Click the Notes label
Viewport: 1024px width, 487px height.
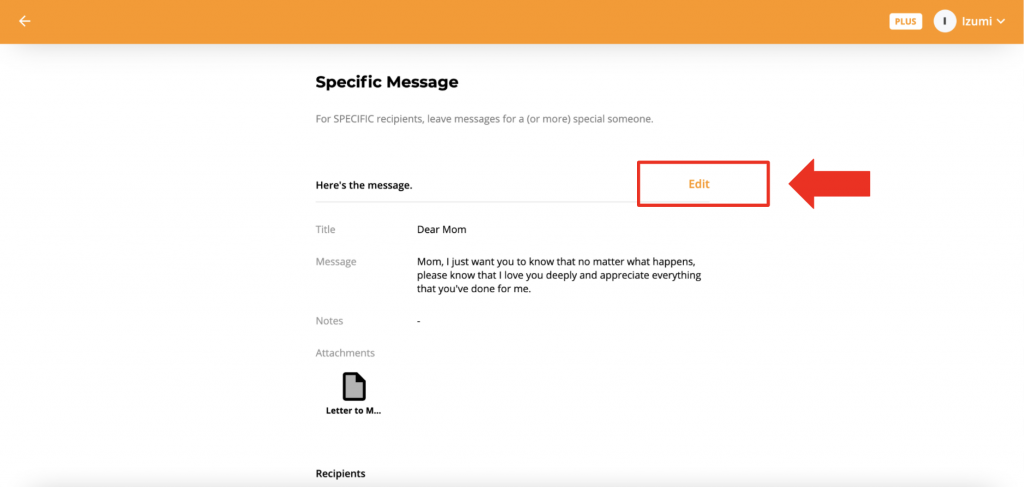pyautogui.click(x=329, y=321)
